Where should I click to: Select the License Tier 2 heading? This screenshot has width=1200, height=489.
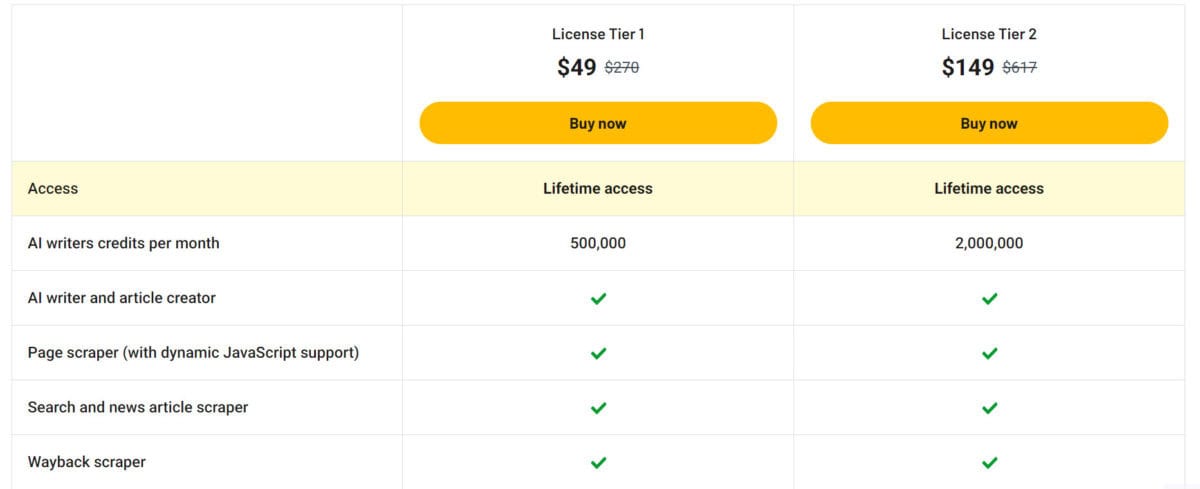(989, 34)
